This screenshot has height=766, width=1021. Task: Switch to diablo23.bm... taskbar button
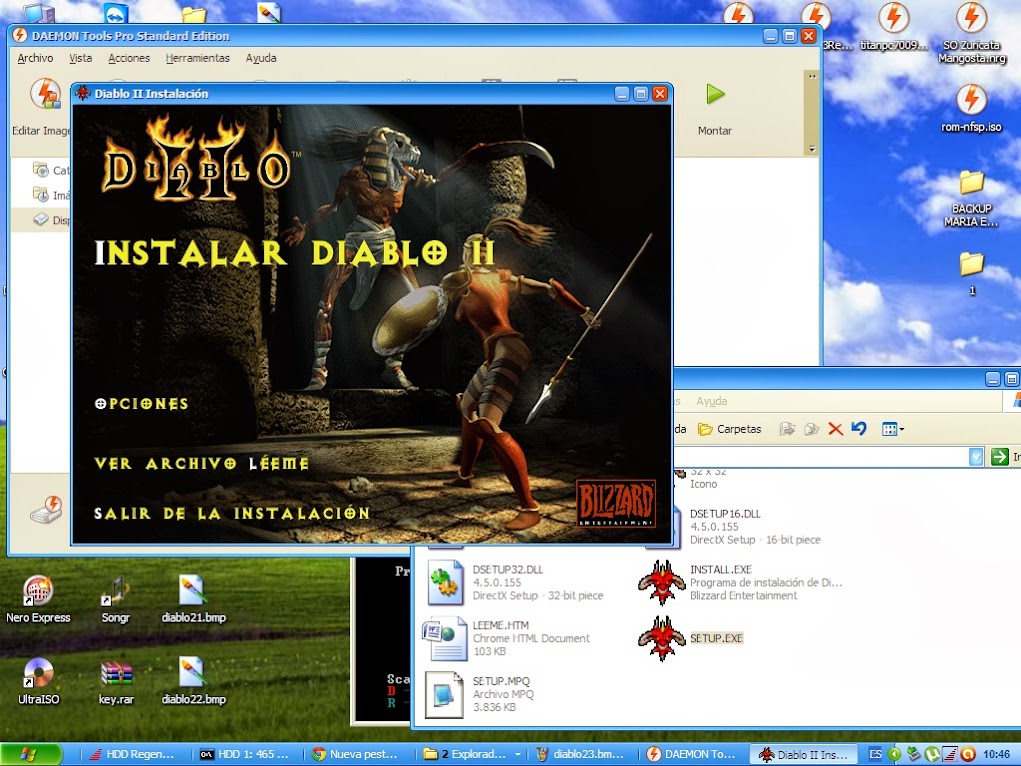pos(583,754)
